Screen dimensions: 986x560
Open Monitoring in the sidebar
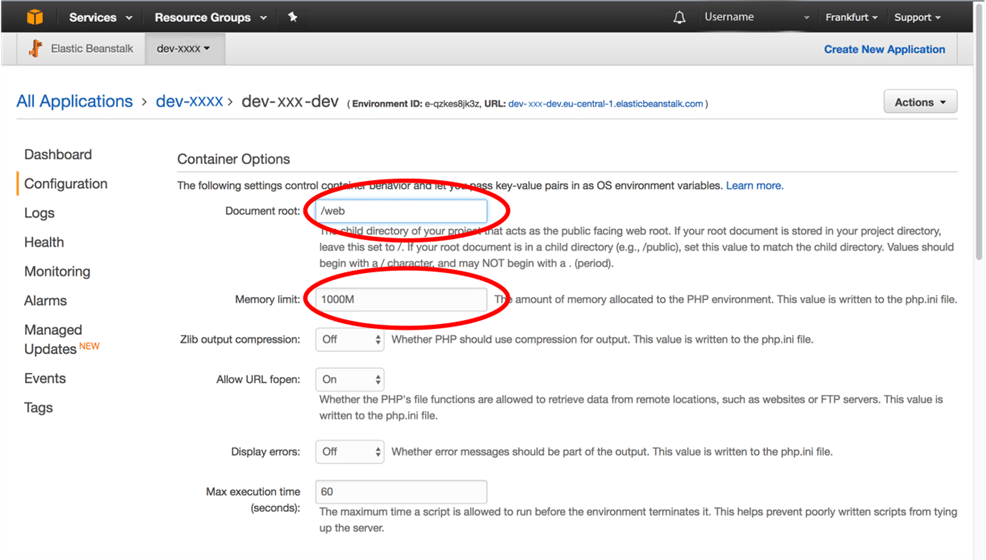(x=57, y=272)
